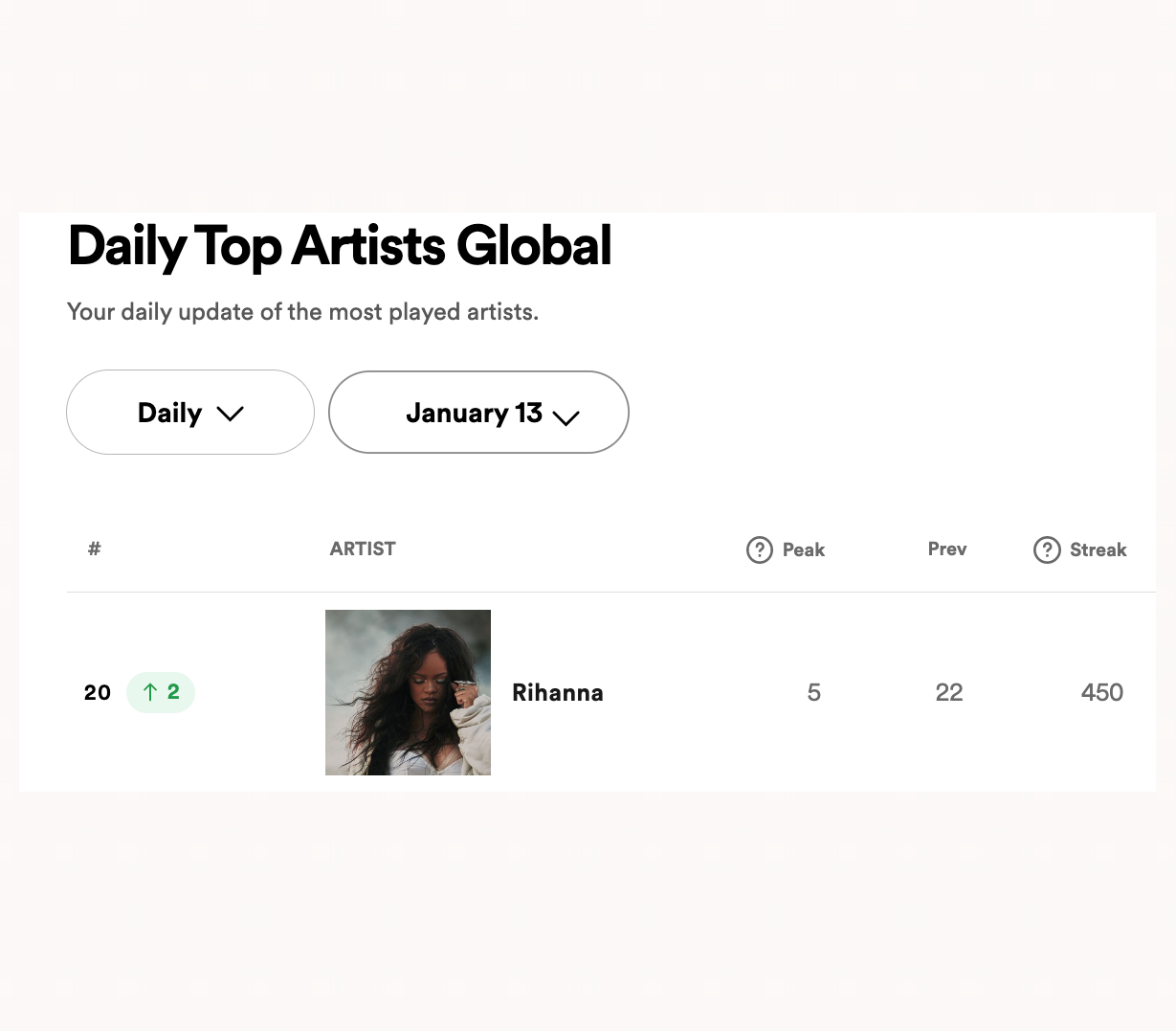Click the green up-arrow rank change icon
This screenshot has height=1031, width=1176.
point(150,692)
